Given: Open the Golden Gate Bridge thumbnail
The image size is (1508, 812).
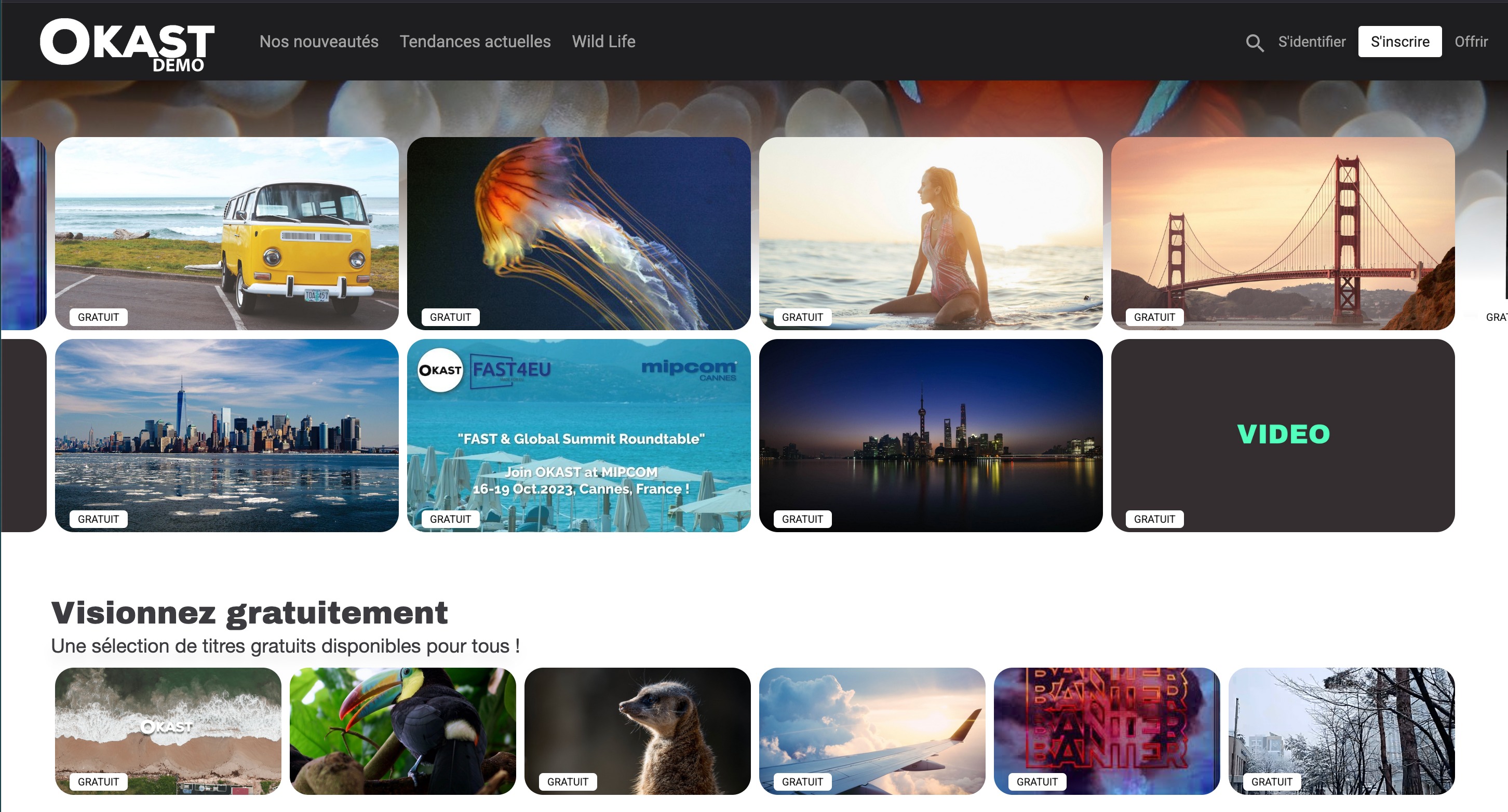Looking at the screenshot, I should (x=1283, y=233).
